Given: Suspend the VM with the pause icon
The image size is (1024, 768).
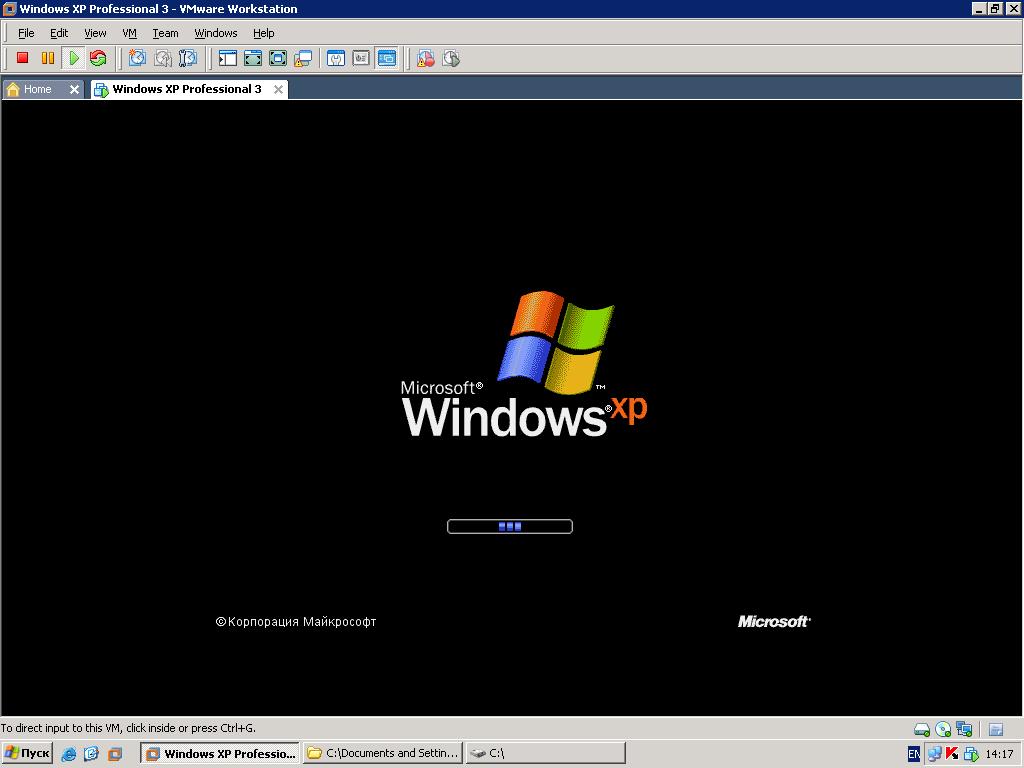Looking at the screenshot, I should [48, 58].
